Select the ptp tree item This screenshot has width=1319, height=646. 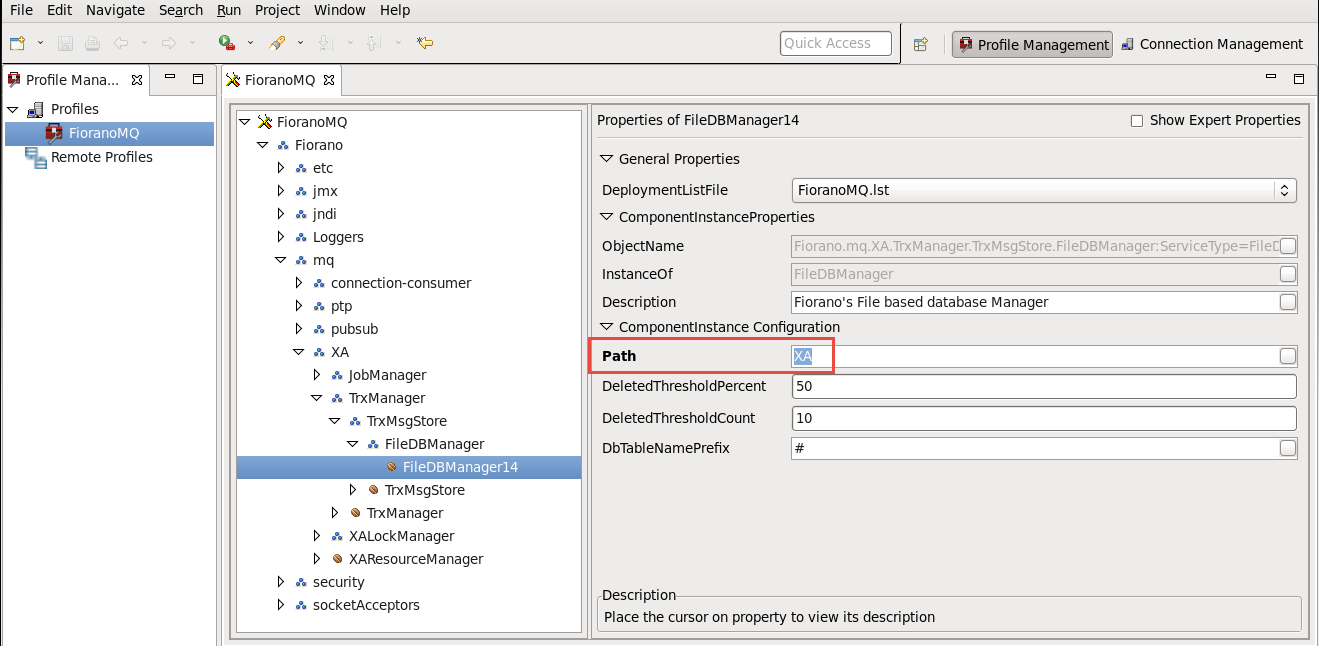pos(341,306)
